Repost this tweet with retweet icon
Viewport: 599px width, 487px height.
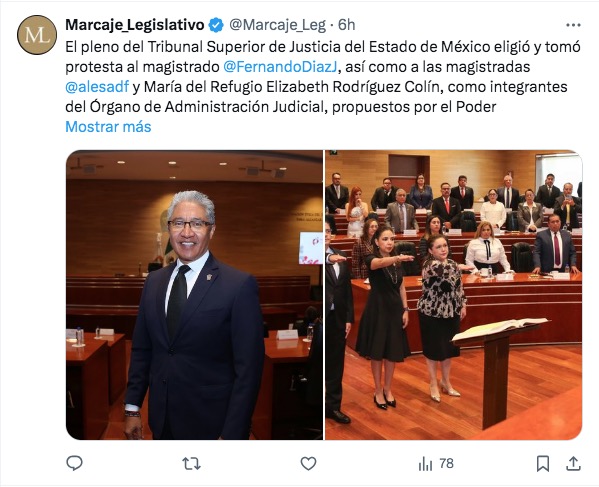[191, 464]
